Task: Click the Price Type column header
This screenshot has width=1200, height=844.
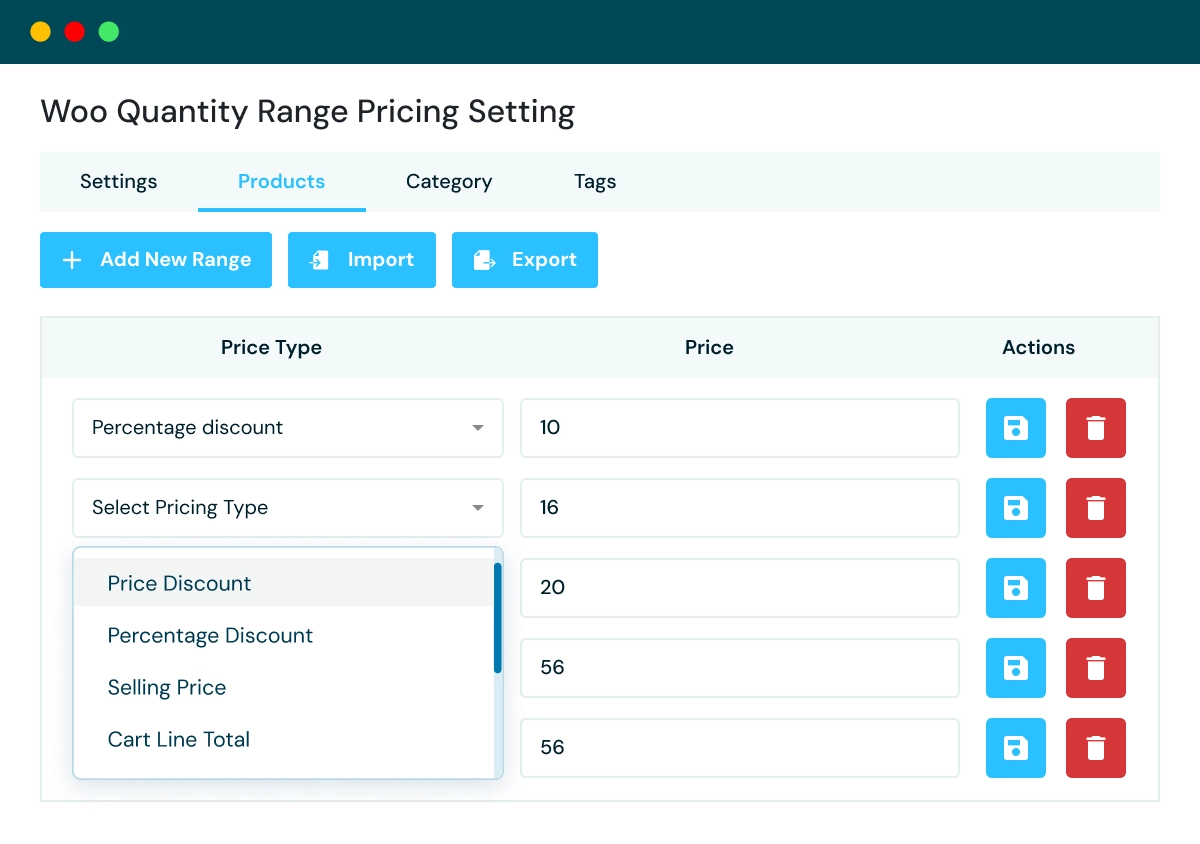Action: 271,348
